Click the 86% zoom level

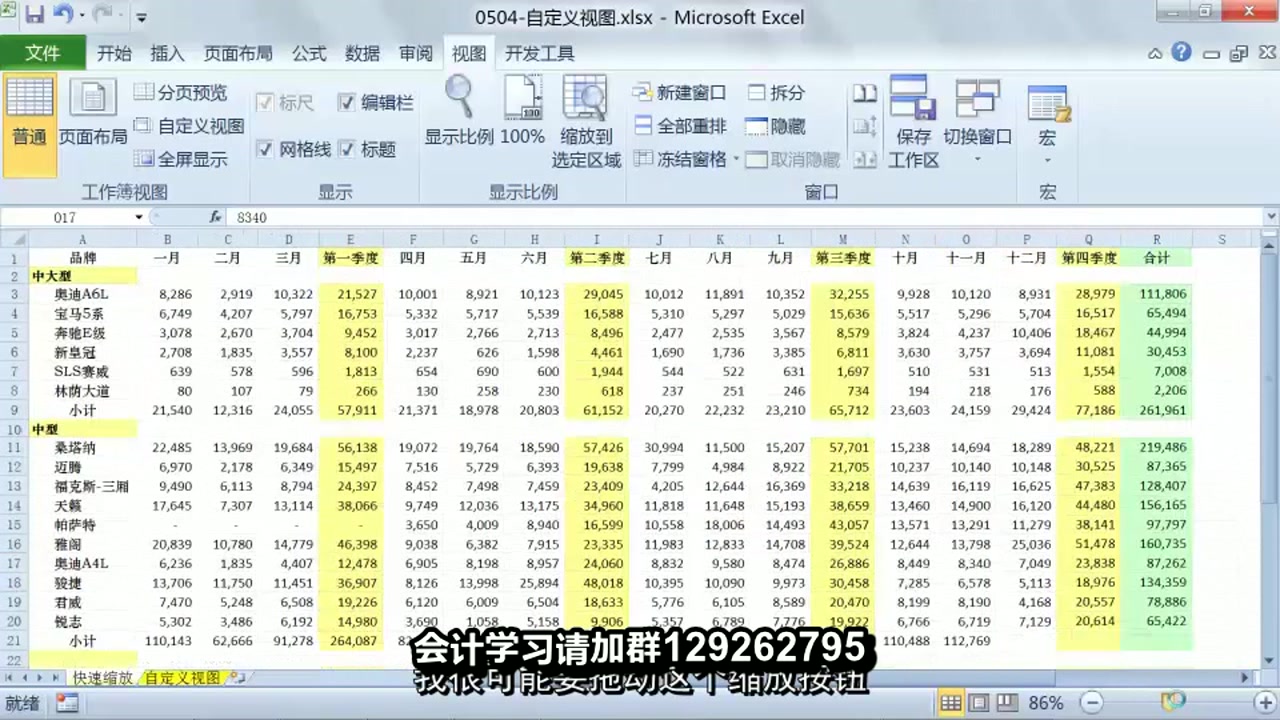(x=1045, y=703)
